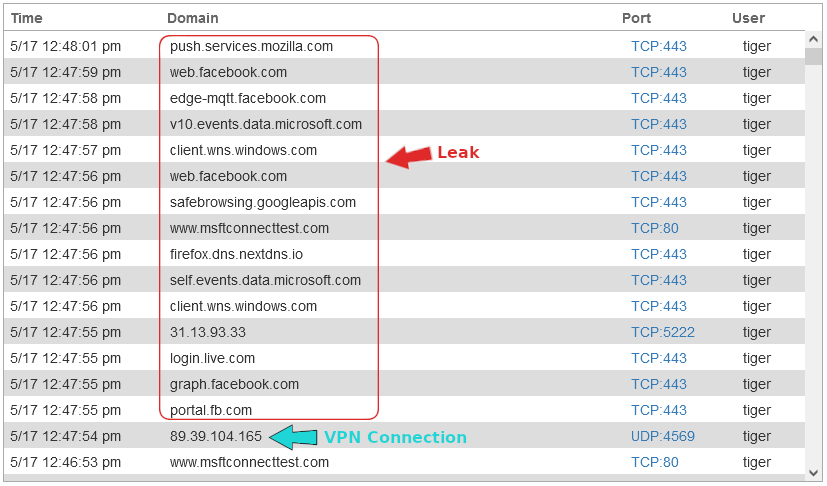The image size is (827, 486).
Task: Click the login.live.com domain entry
Action: click(212, 358)
